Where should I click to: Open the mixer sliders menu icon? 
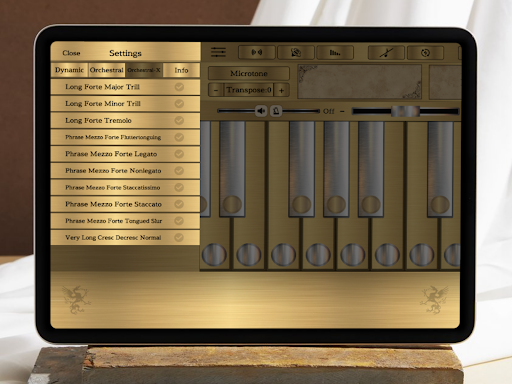tap(218, 52)
